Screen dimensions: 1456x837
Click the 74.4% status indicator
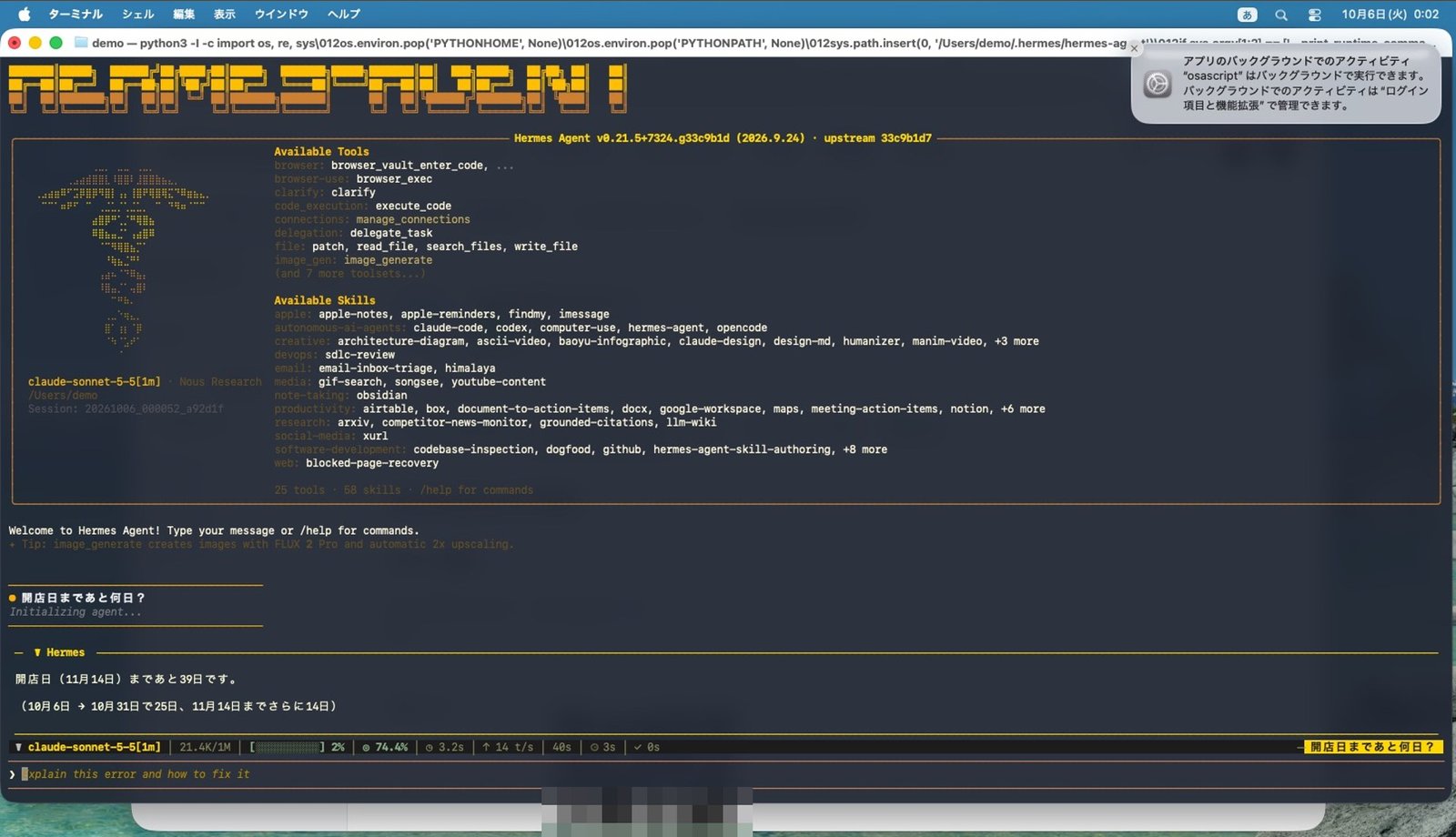pos(385,747)
